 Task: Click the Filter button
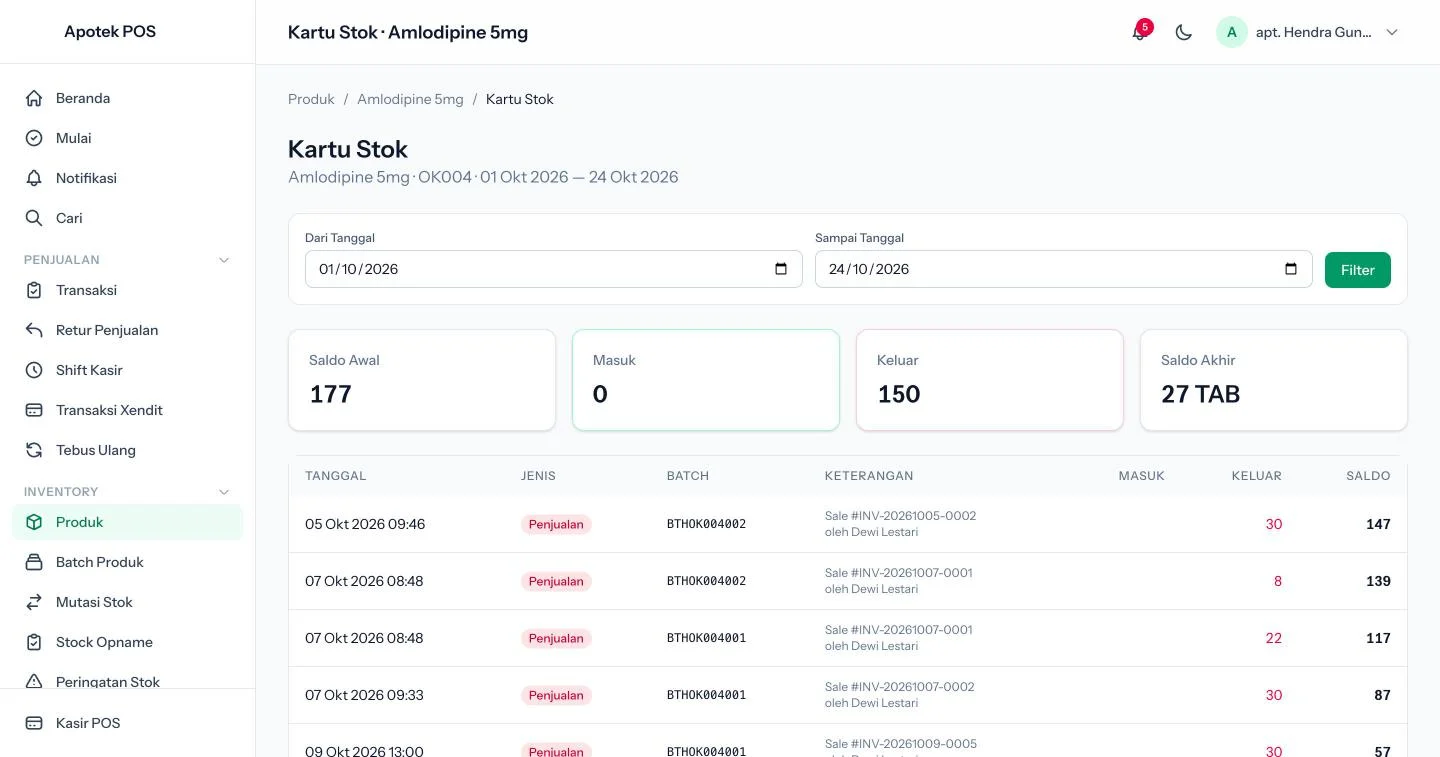(x=1358, y=270)
